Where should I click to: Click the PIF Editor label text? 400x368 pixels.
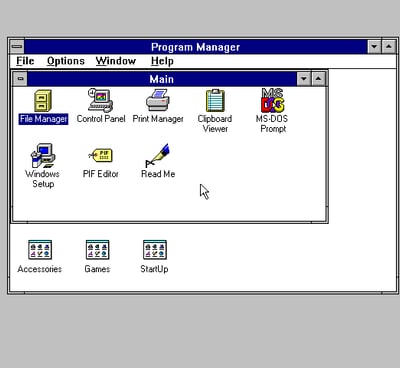[101, 174]
